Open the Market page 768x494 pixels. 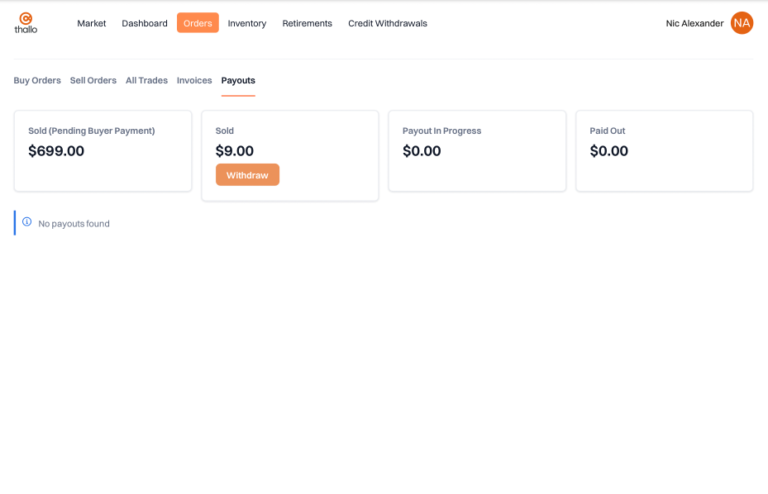pos(91,23)
